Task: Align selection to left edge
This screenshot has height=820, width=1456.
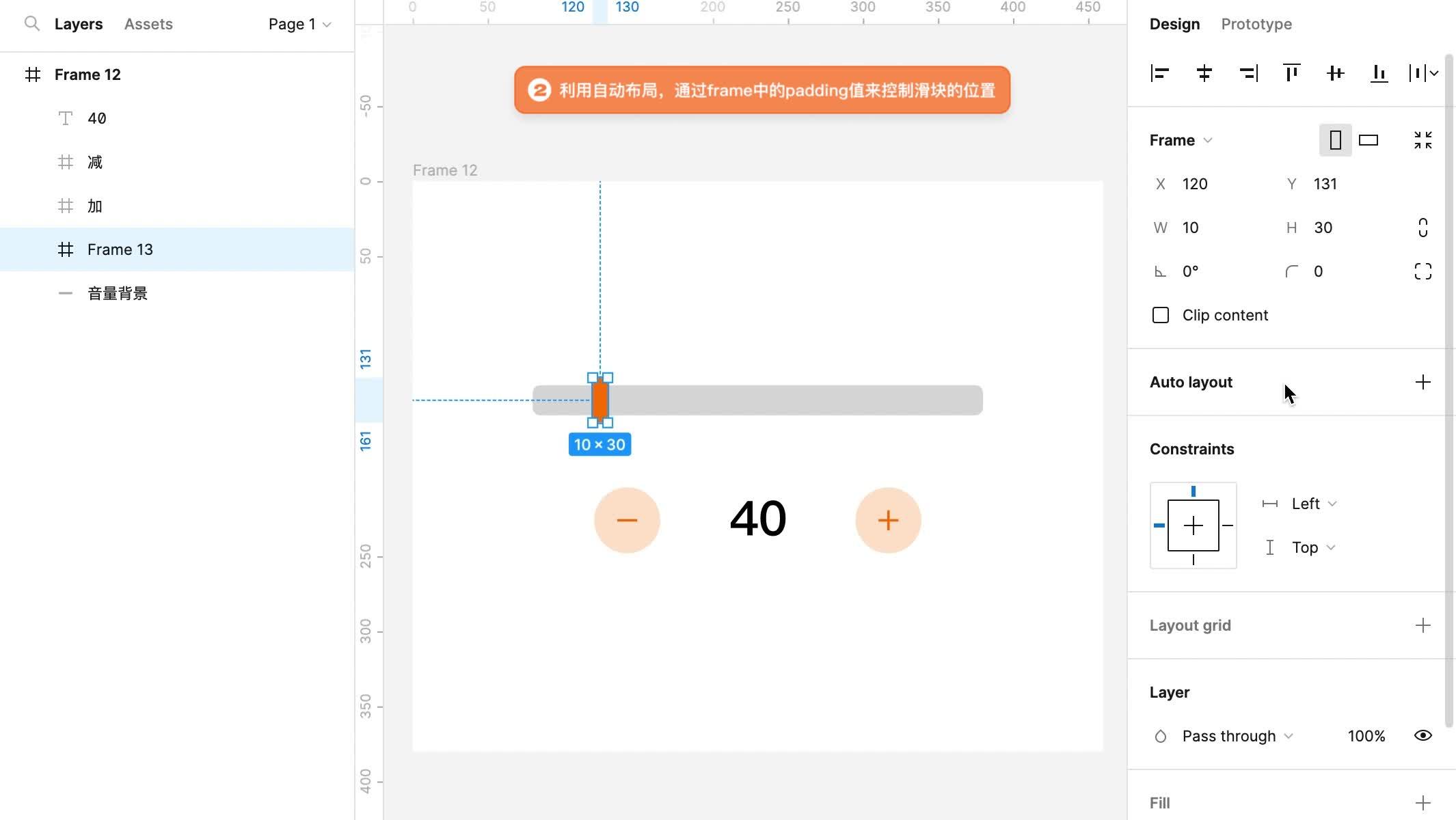Action: 1160,73
